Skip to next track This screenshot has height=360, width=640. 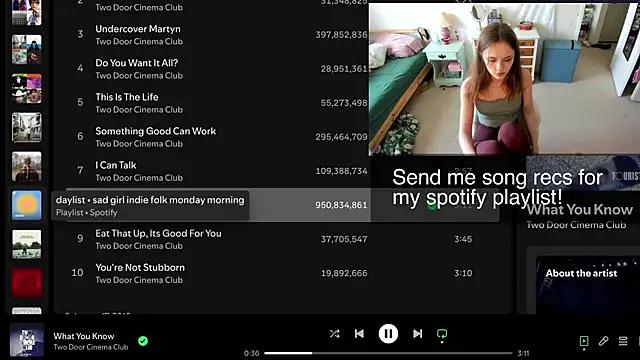417,334
